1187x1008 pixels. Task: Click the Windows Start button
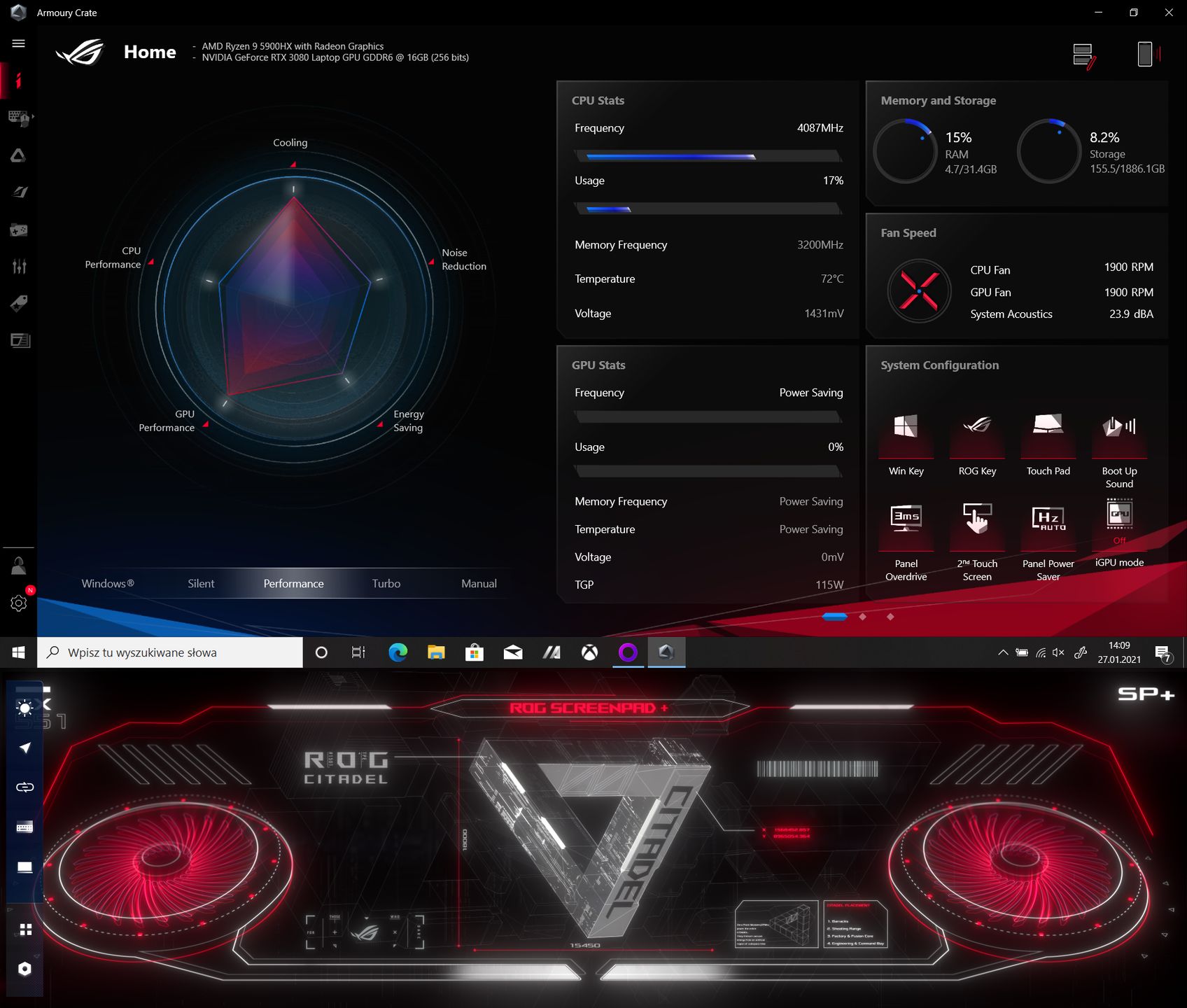point(19,652)
